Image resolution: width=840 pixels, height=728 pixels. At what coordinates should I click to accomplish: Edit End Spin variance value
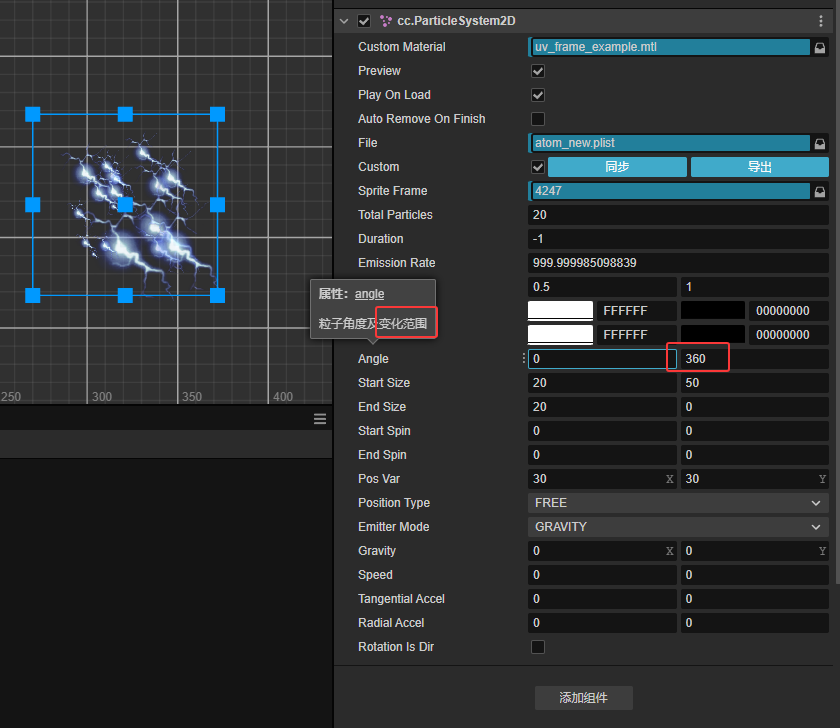tap(754, 455)
